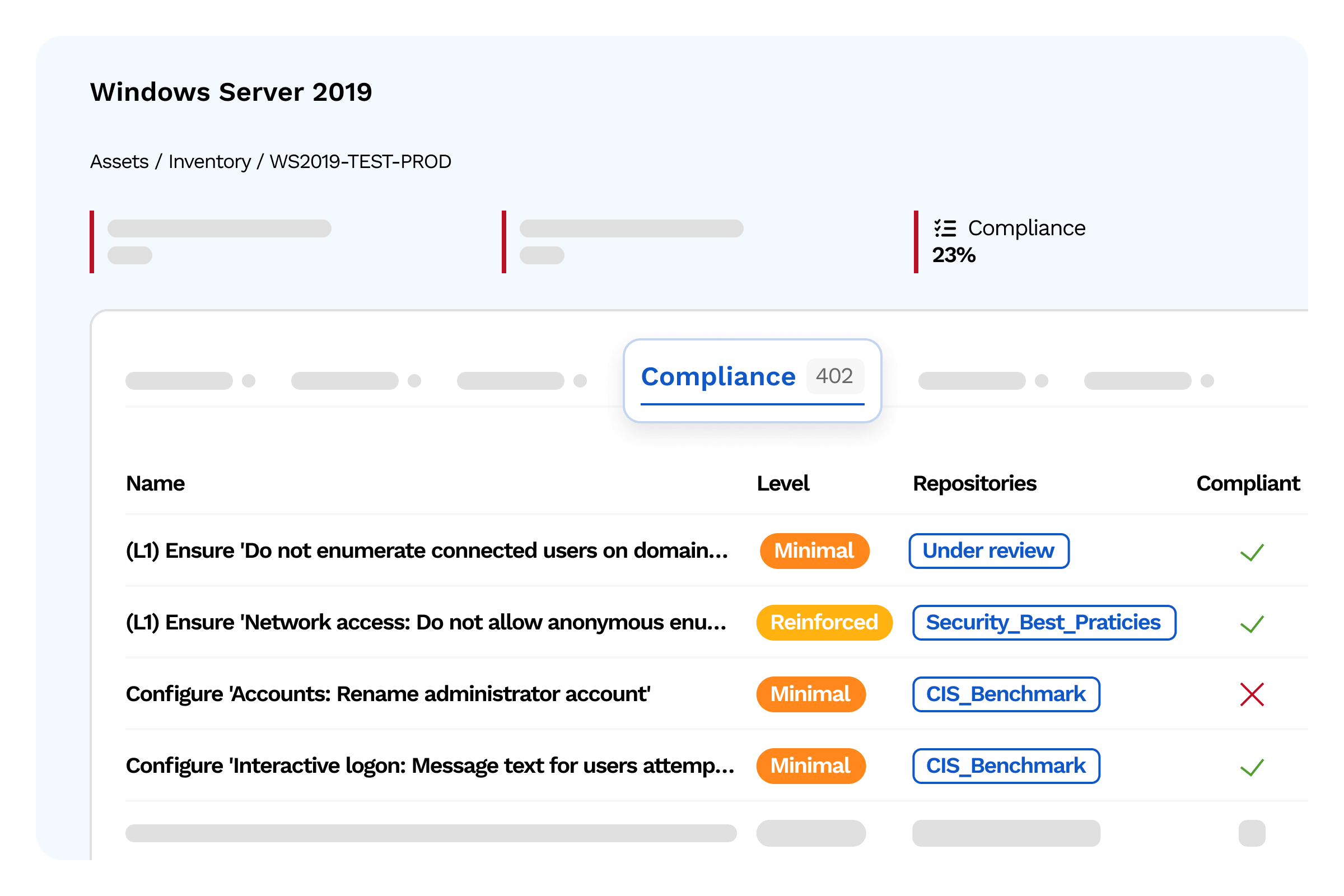The height and width of the screenshot is (896, 1344).
Task: Click the green checkmark in the 'Network access' row
Action: (x=1252, y=623)
